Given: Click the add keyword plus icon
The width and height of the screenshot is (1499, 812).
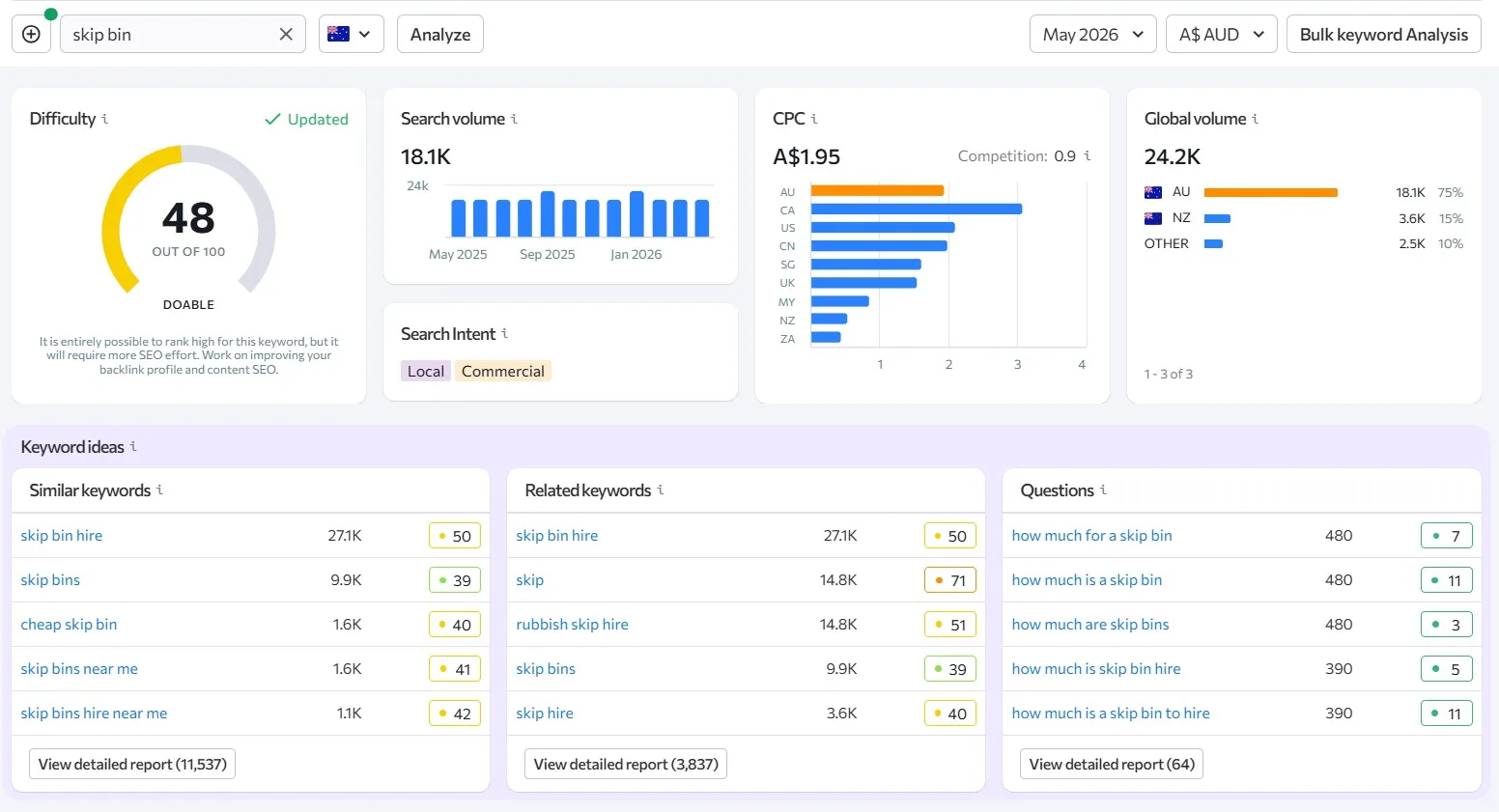Looking at the screenshot, I should 31,35.
